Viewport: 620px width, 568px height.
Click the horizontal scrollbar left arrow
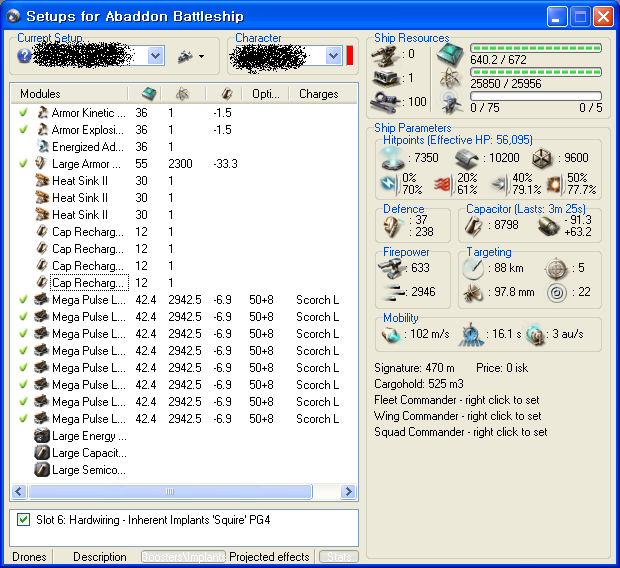[19, 491]
